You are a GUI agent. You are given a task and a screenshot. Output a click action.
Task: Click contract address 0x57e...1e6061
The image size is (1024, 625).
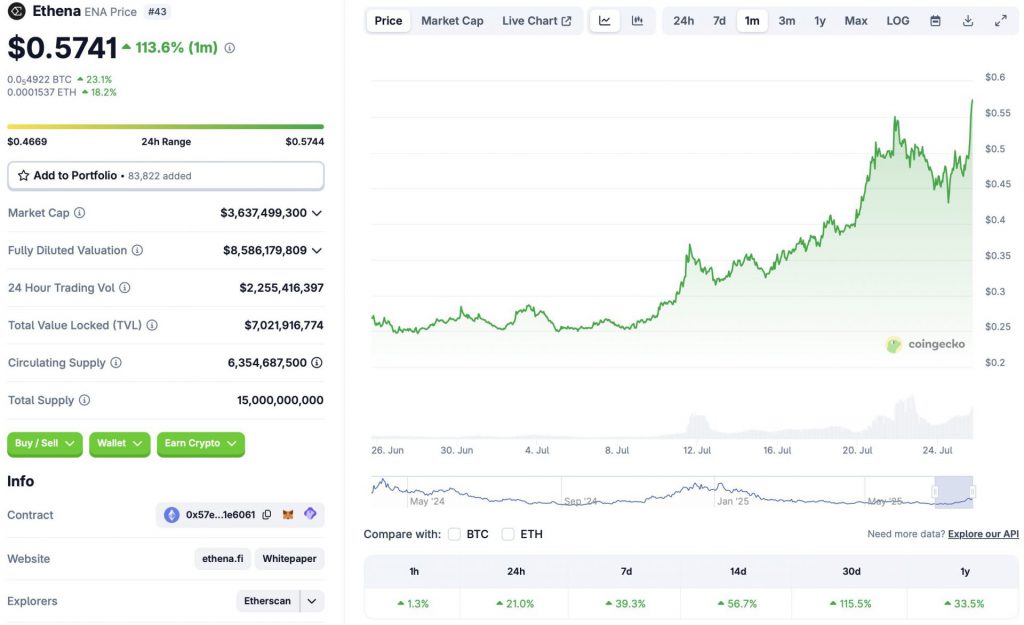pos(221,515)
